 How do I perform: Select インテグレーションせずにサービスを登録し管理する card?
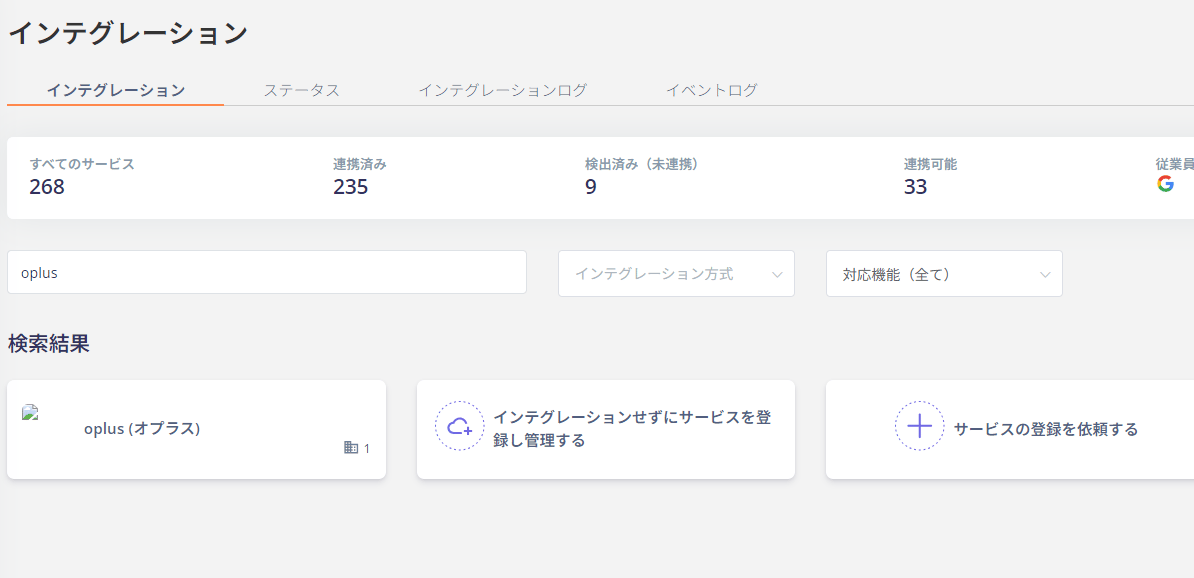point(606,430)
